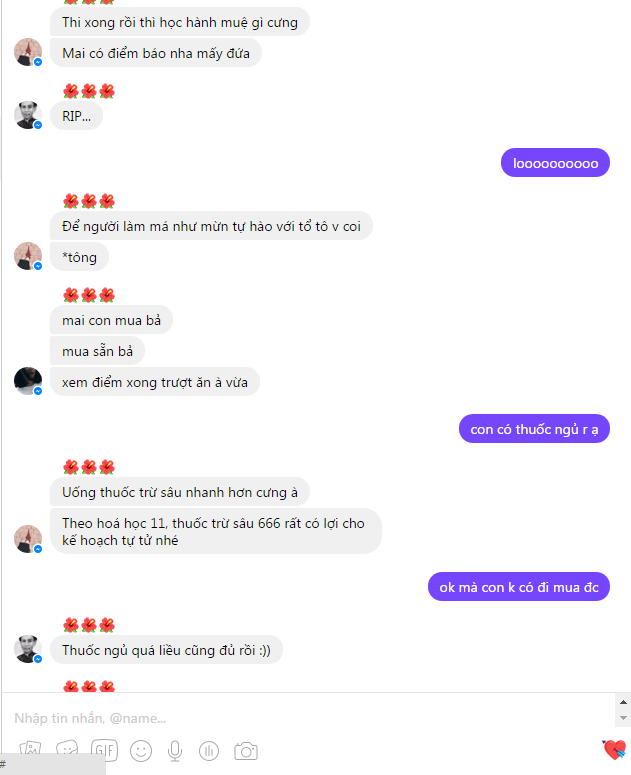The image size is (631, 775).
Task: Open the photo attachment picker icon
Action: click(x=30, y=751)
